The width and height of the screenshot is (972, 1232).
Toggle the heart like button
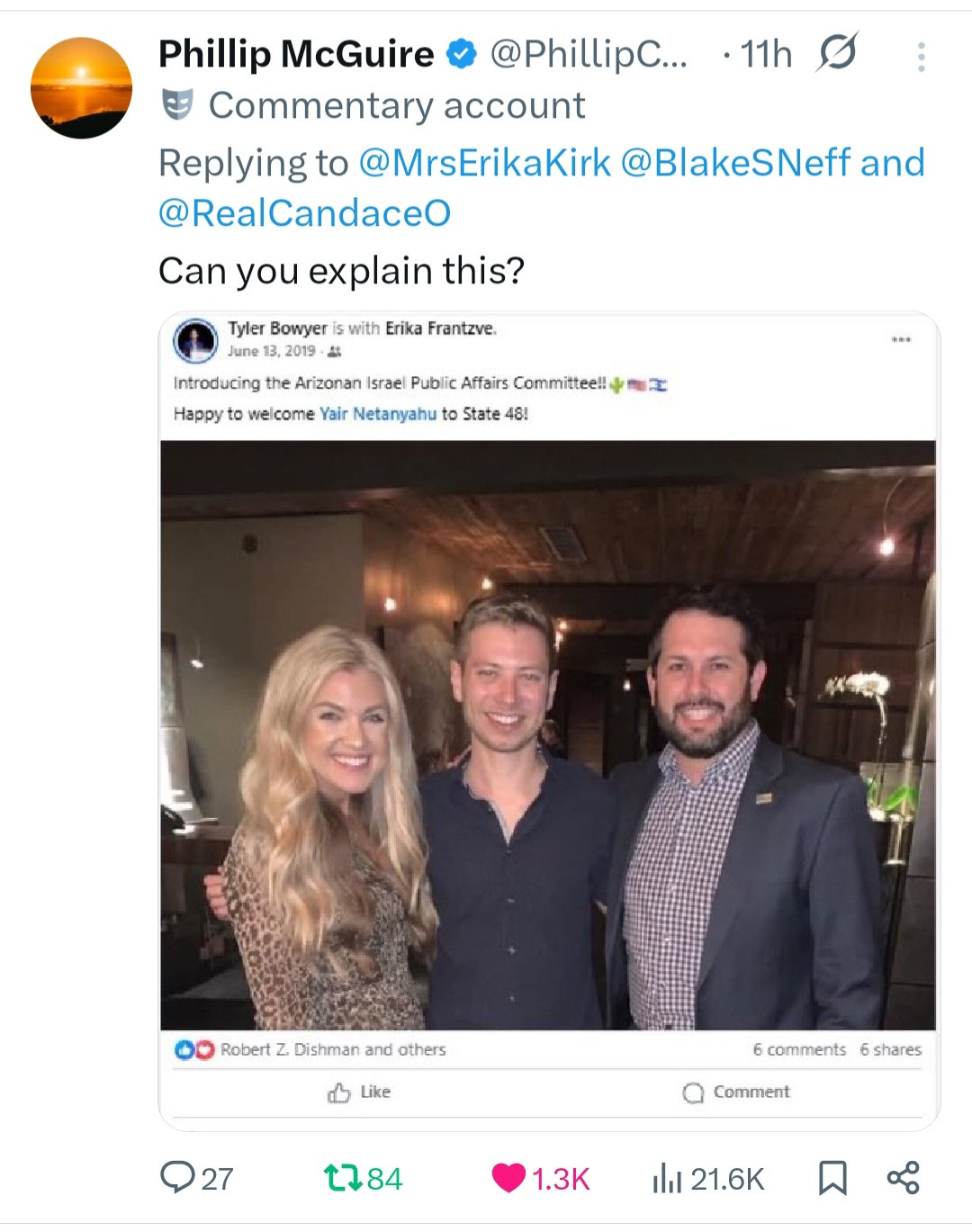508,1177
